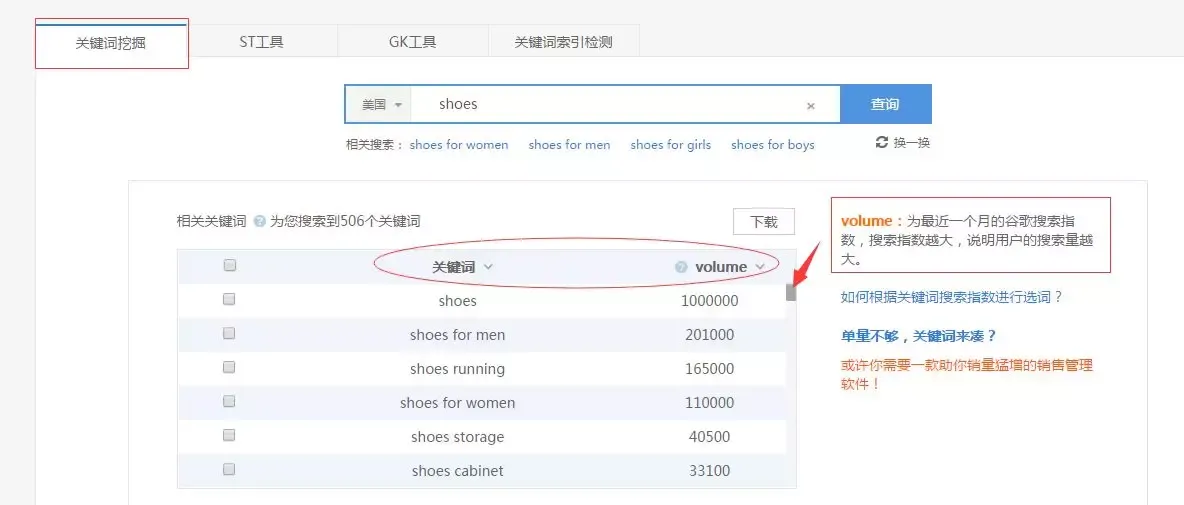Click the refresh icon next to 换一换

coord(881,142)
